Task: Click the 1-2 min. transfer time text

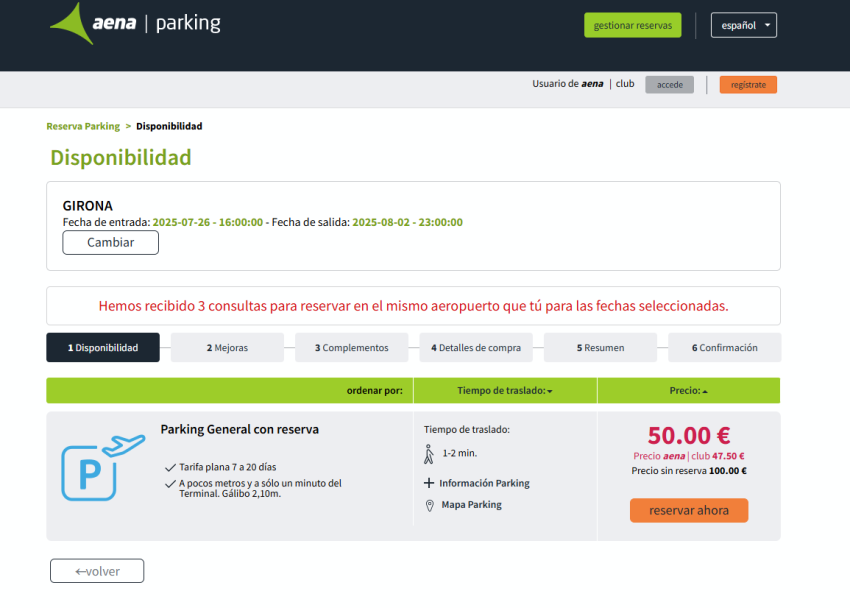Action: click(x=460, y=454)
